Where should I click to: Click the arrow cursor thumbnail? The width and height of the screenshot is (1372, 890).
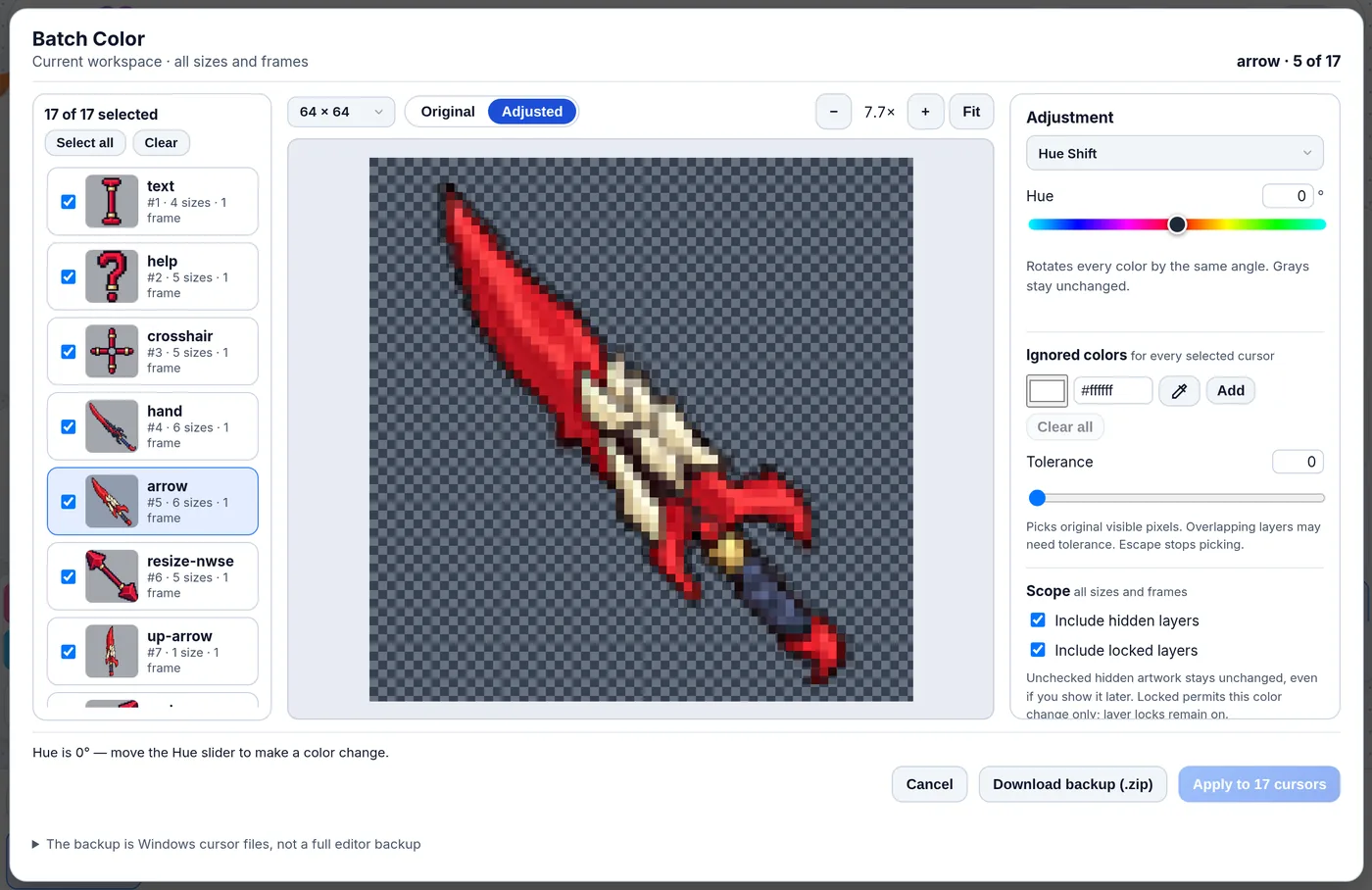pyautogui.click(x=112, y=501)
